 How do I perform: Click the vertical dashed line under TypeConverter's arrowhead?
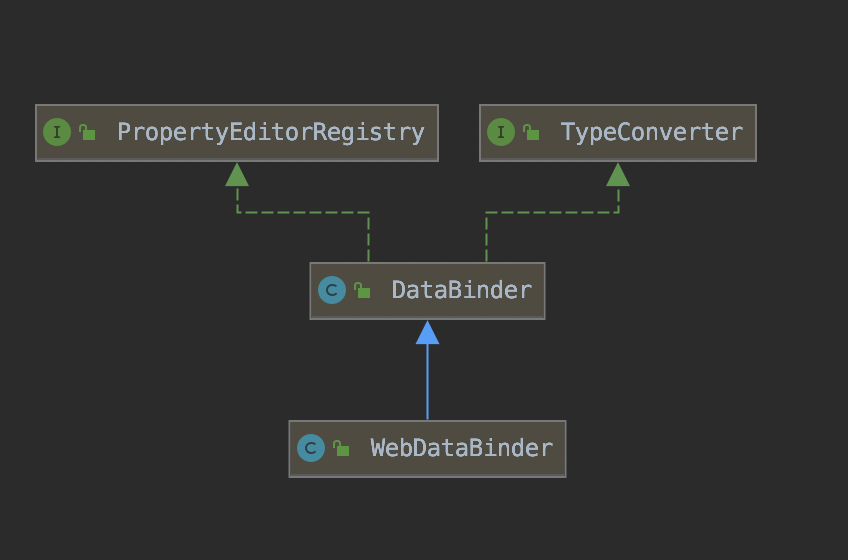(x=618, y=200)
